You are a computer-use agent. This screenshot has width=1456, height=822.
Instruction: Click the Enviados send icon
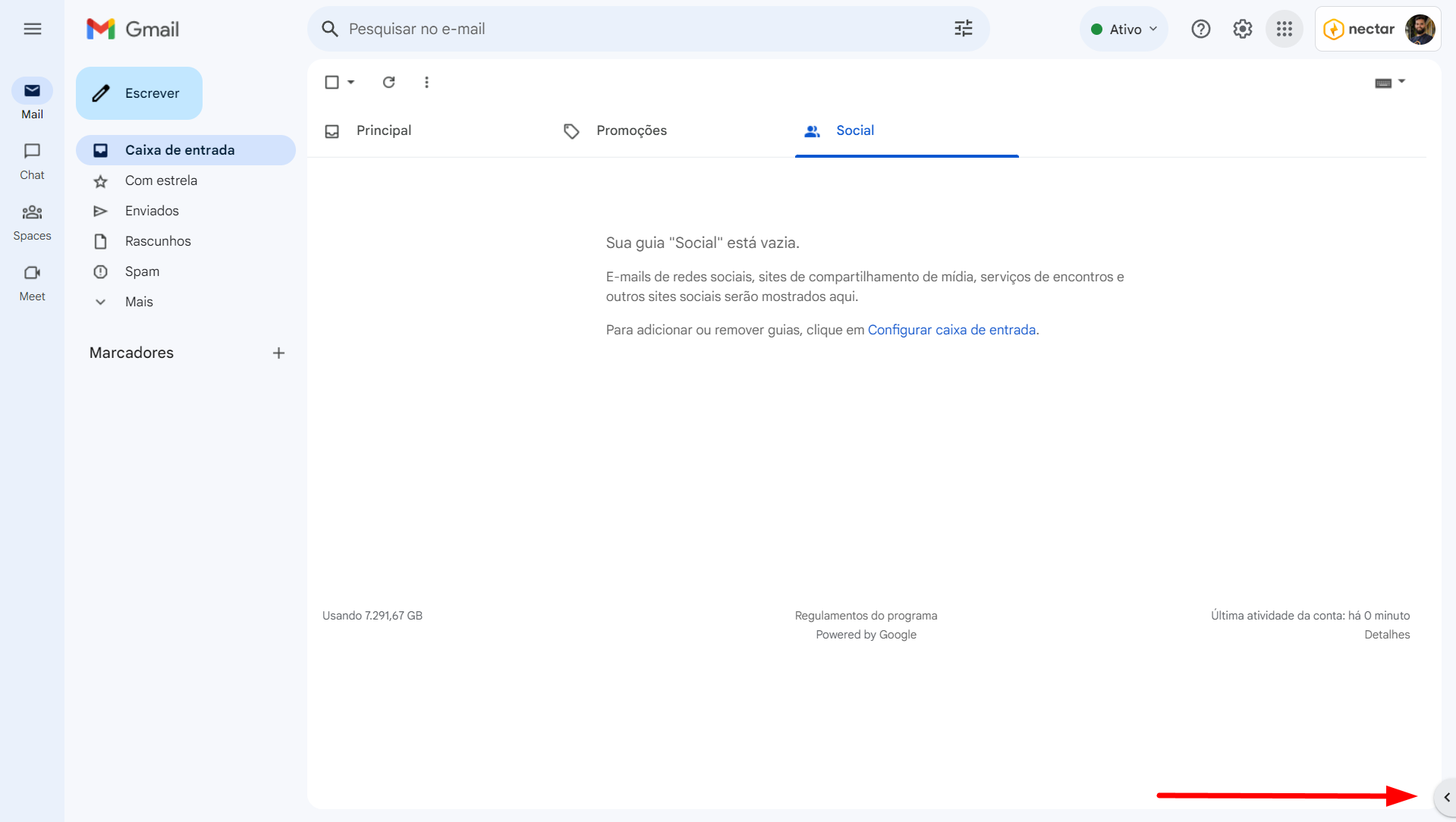pos(100,211)
